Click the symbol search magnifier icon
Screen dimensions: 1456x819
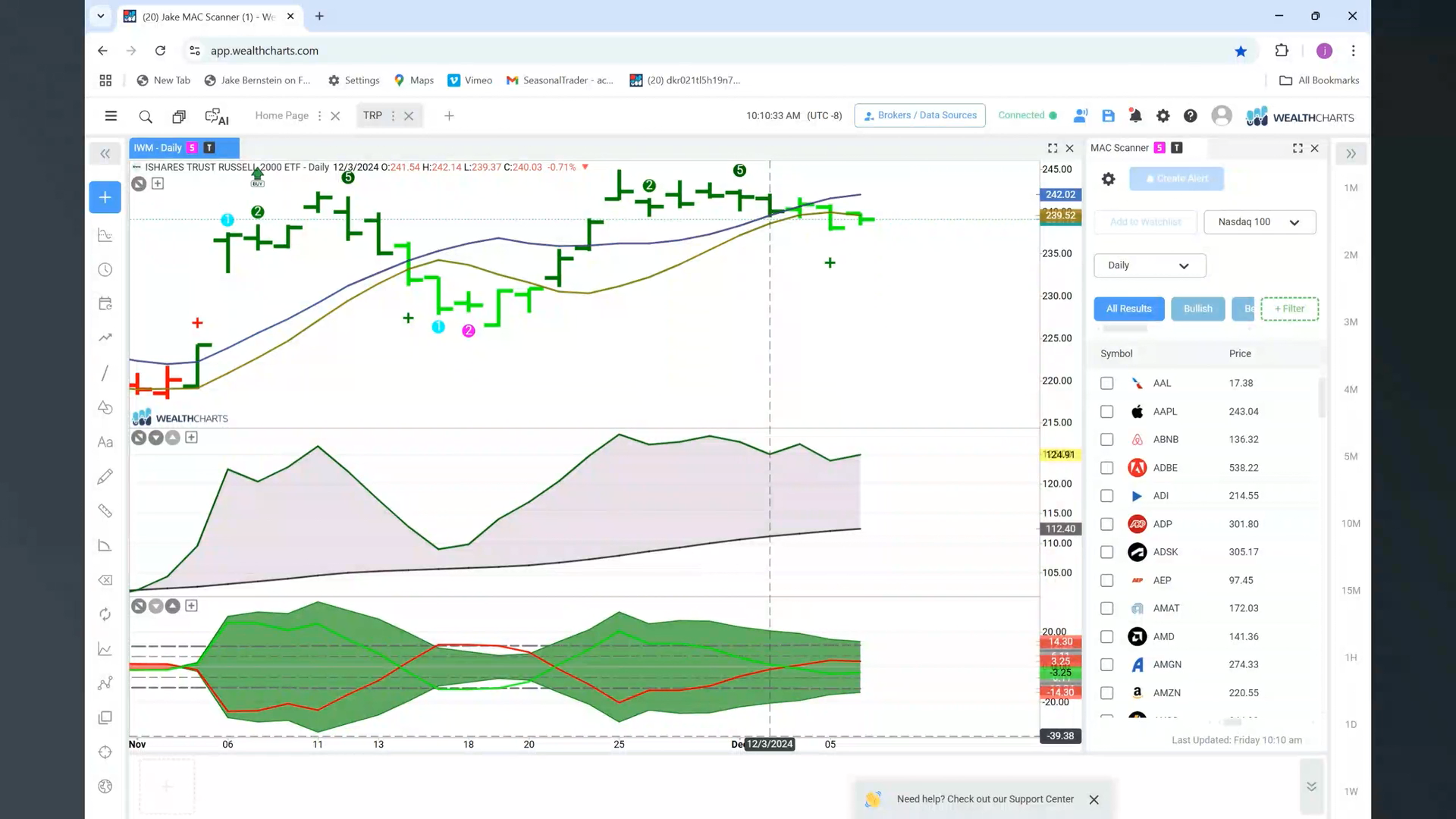pos(146,116)
